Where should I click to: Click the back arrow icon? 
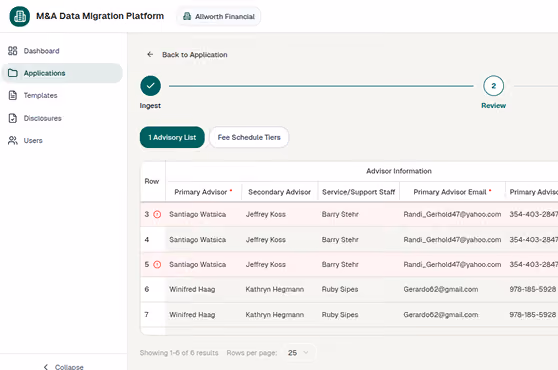(150, 54)
